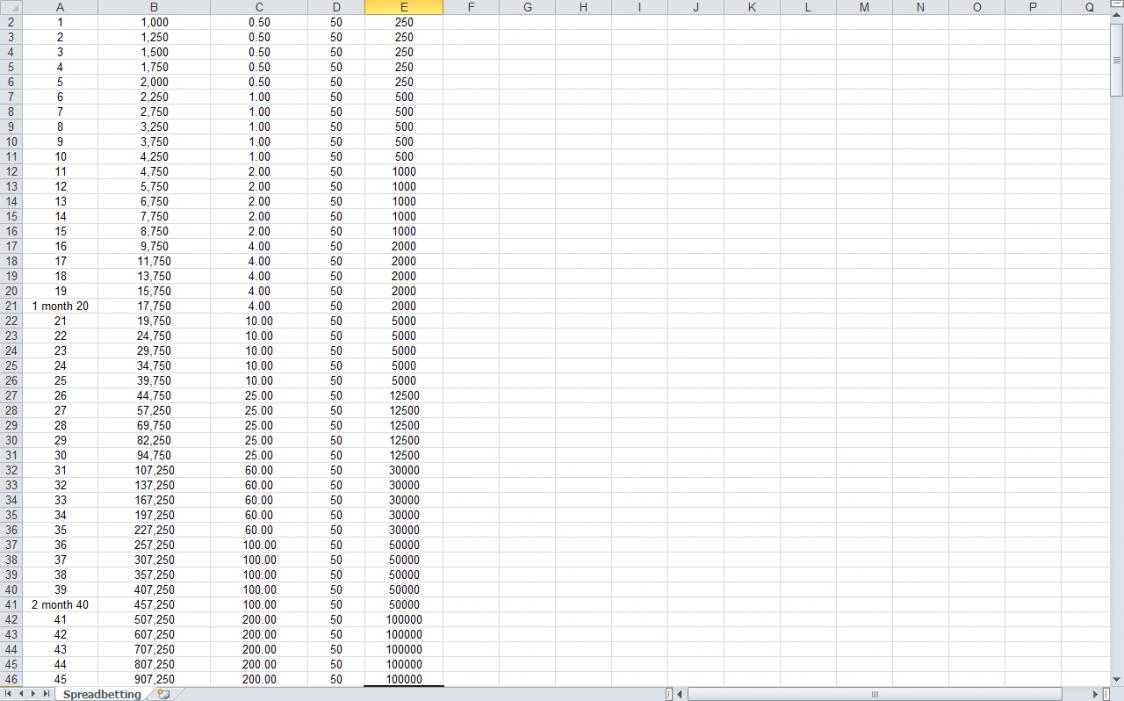Select the 1000 cell in row 16
Screen dimensions: 1124x701
point(404,232)
